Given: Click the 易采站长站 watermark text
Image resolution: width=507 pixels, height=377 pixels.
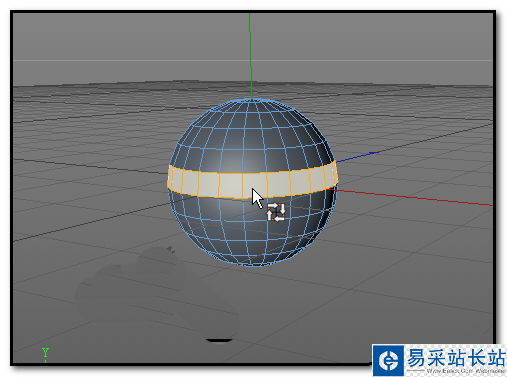Looking at the screenshot, I should click(x=456, y=357).
